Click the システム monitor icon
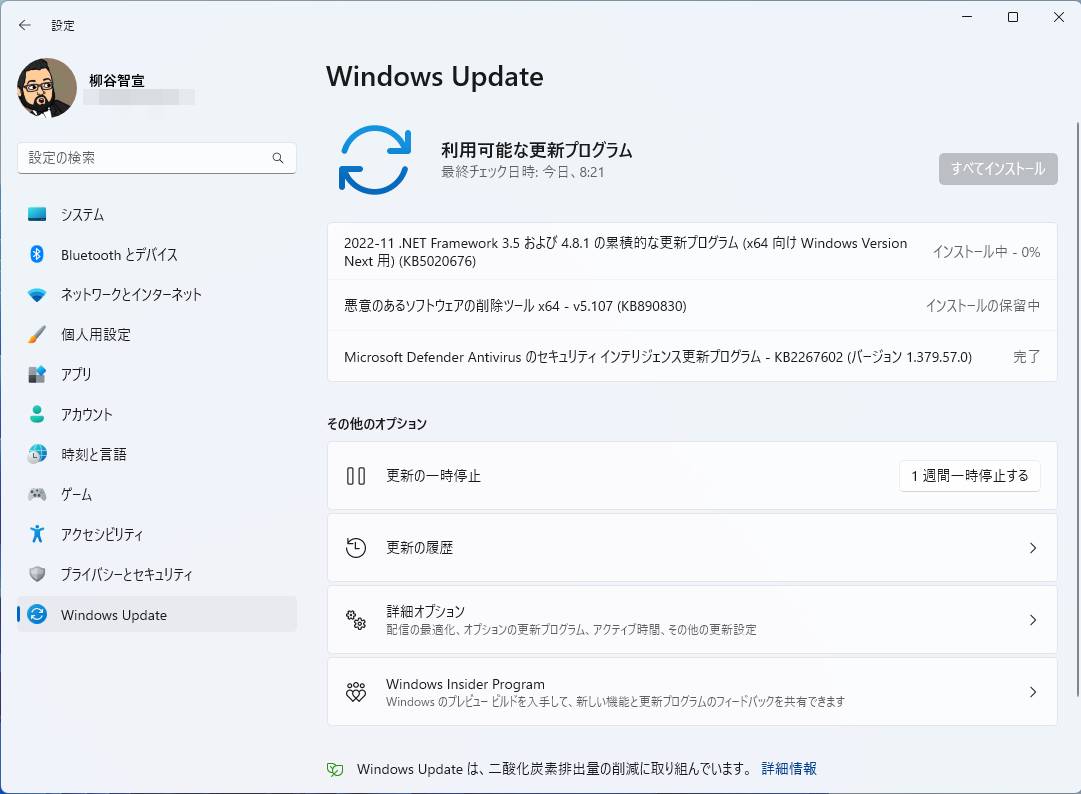The height and width of the screenshot is (794, 1081). tap(37, 214)
